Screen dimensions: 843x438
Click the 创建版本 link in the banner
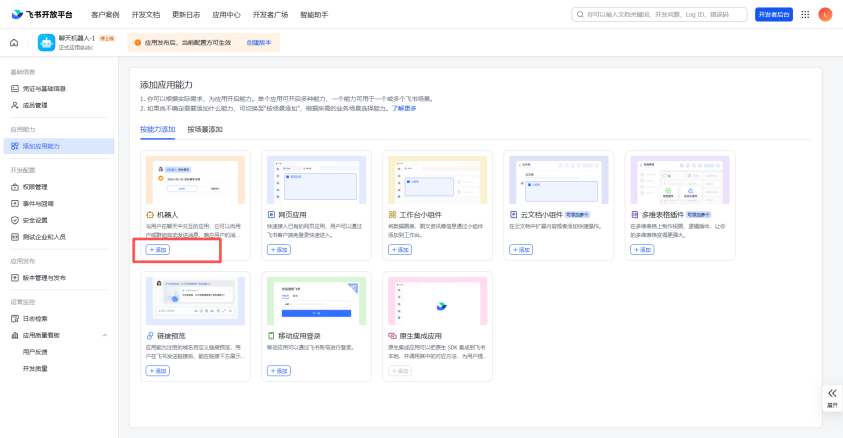(x=259, y=42)
